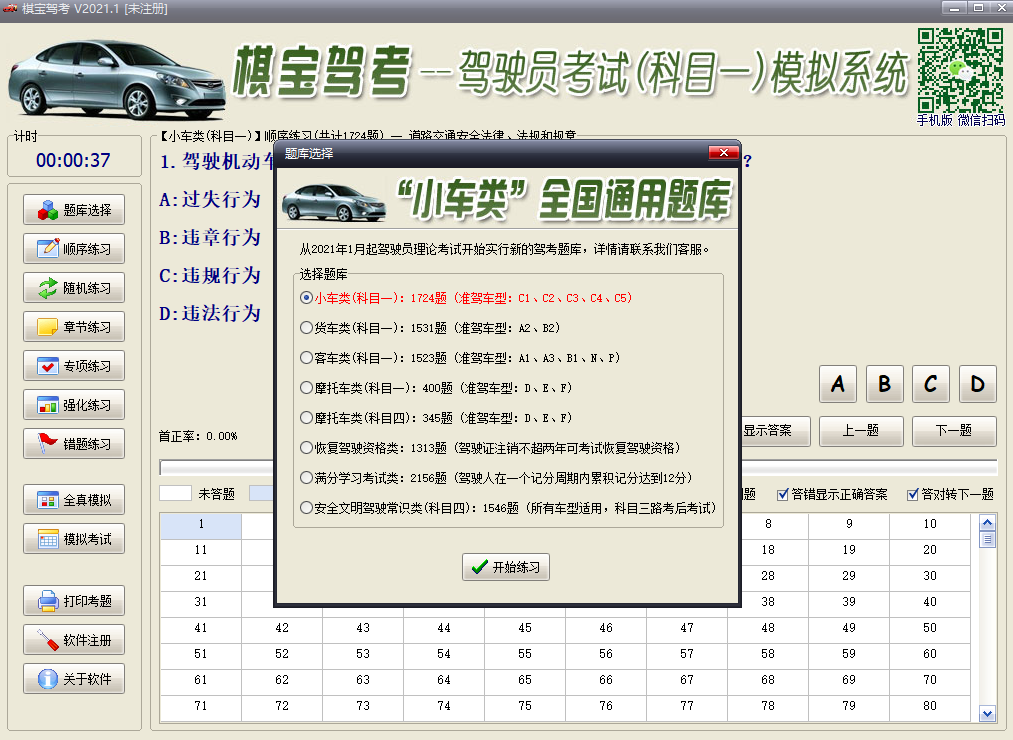The image size is (1013, 740).
Task: Choose answer button C
Action: [931, 384]
